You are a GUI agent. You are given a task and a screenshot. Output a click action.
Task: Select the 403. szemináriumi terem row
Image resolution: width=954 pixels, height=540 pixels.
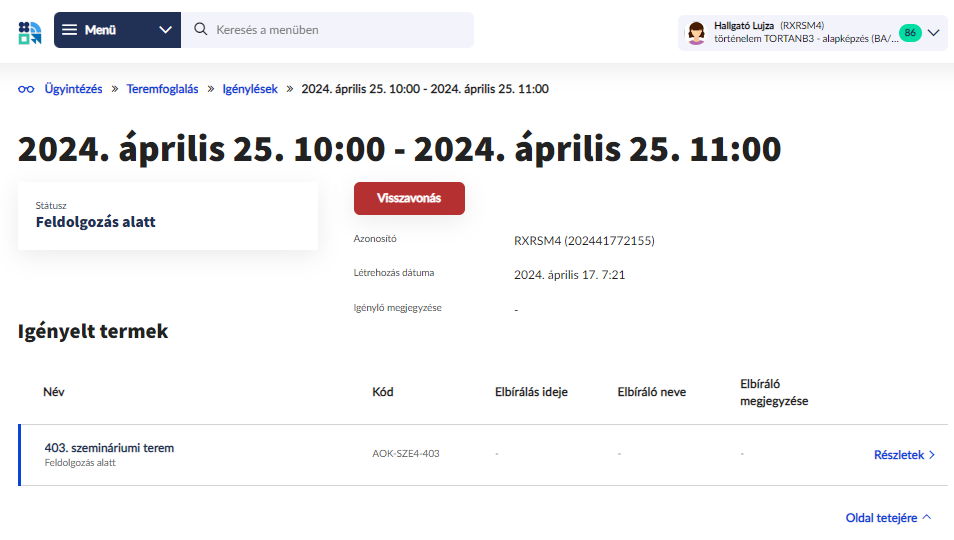[x=109, y=448]
